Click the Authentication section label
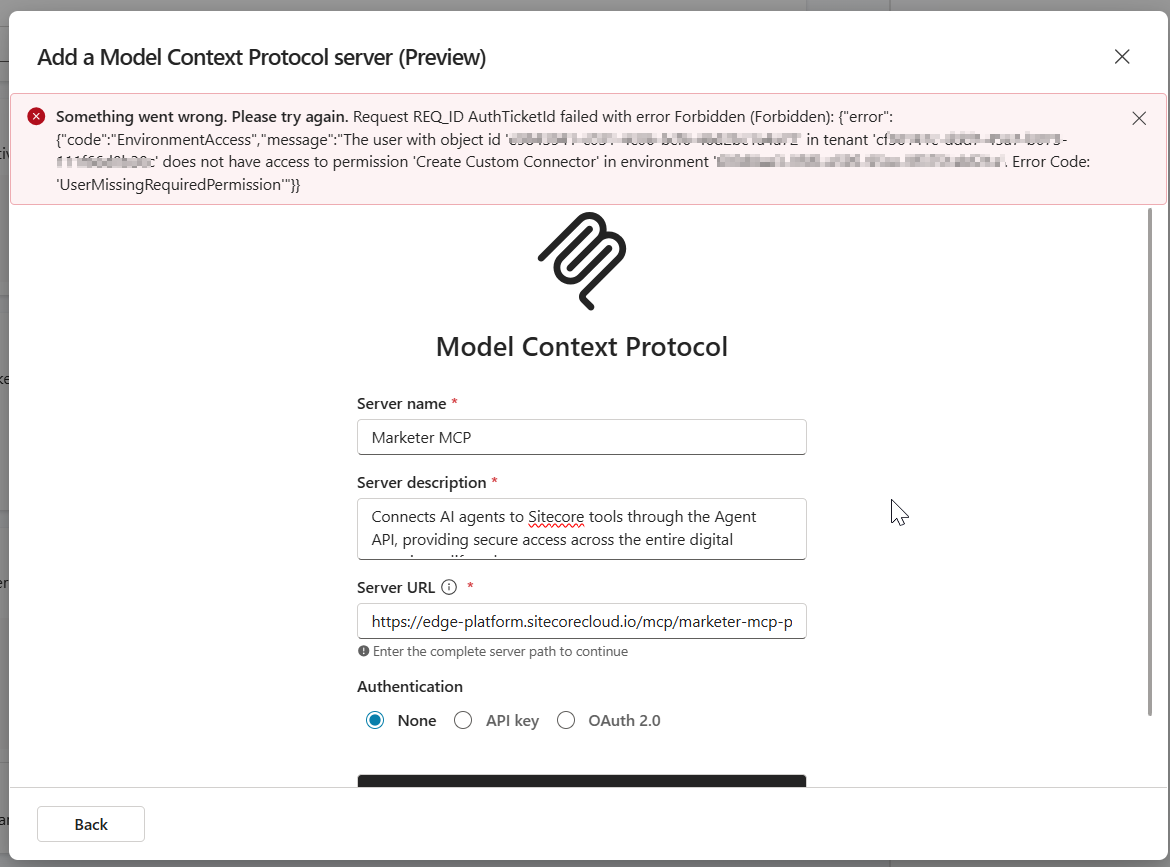The width and height of the screenshot is (1170, 867). [x=410, y=686]
